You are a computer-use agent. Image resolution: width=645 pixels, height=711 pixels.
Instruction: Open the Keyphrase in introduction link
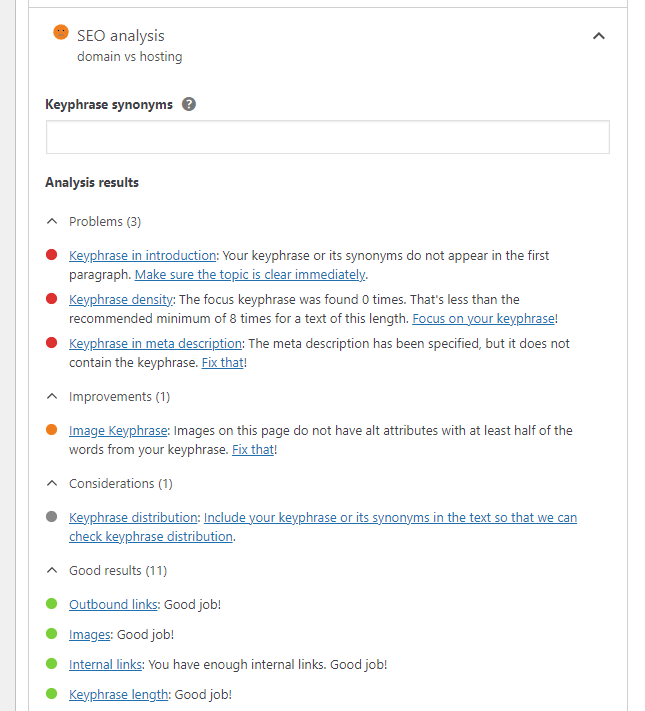tap(142, 256)
